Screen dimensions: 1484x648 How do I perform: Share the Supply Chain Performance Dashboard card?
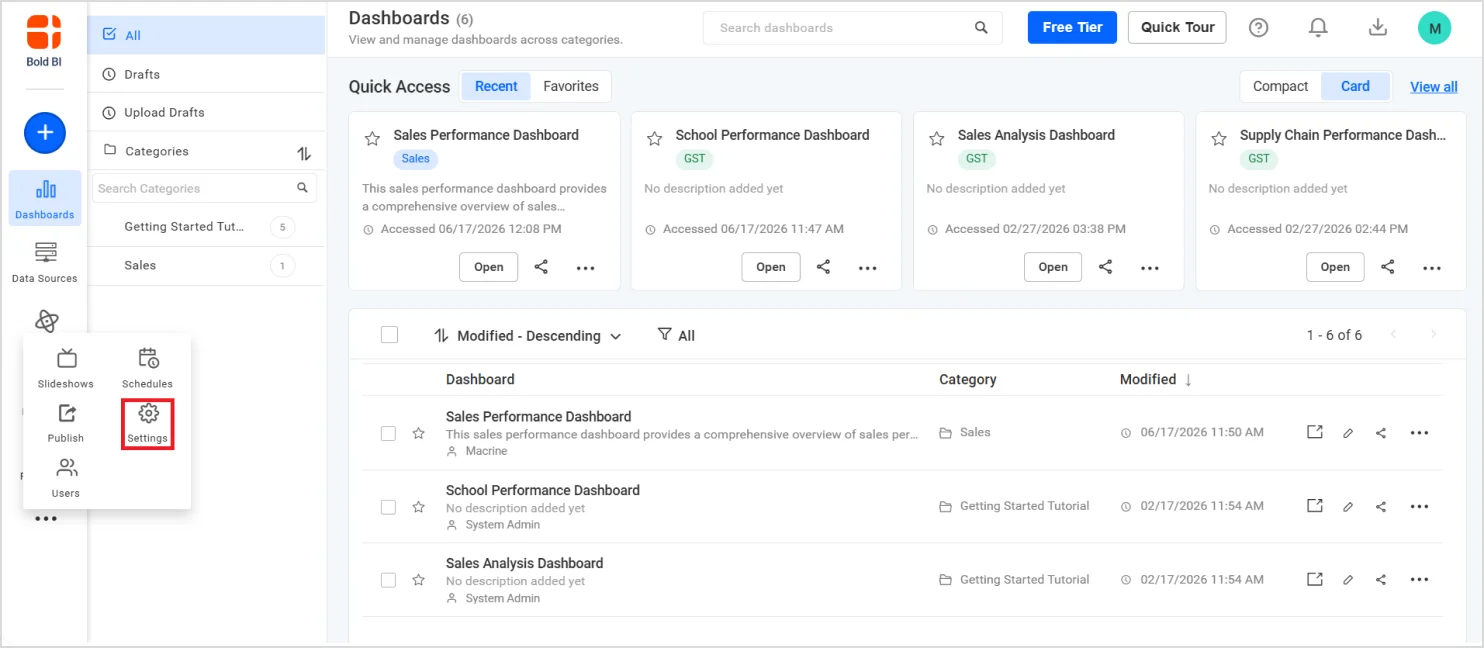1388,267
